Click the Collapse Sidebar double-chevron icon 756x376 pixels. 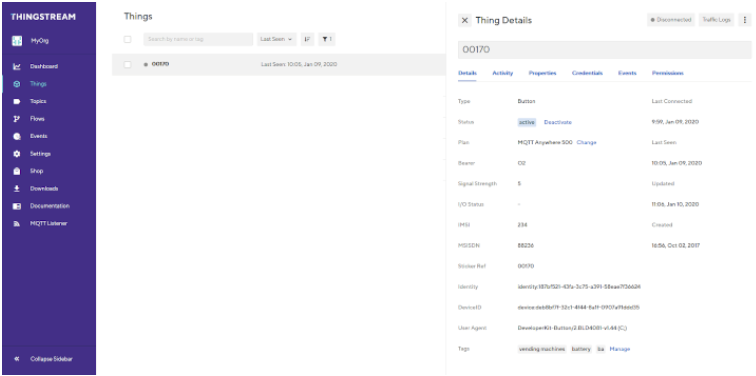coord(17,359)
